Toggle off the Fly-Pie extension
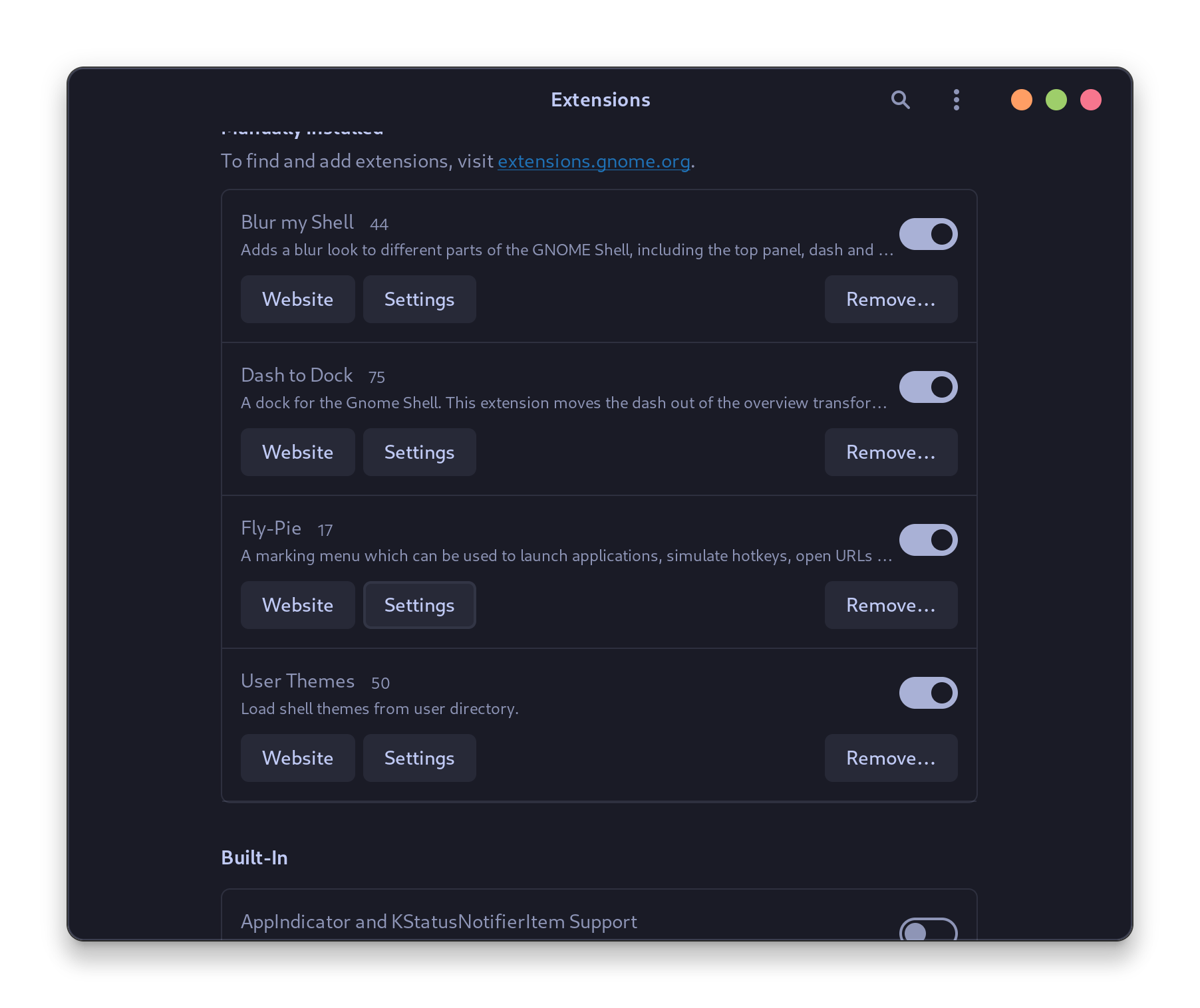1200x1008 pixels. click(x=928, y=540)
